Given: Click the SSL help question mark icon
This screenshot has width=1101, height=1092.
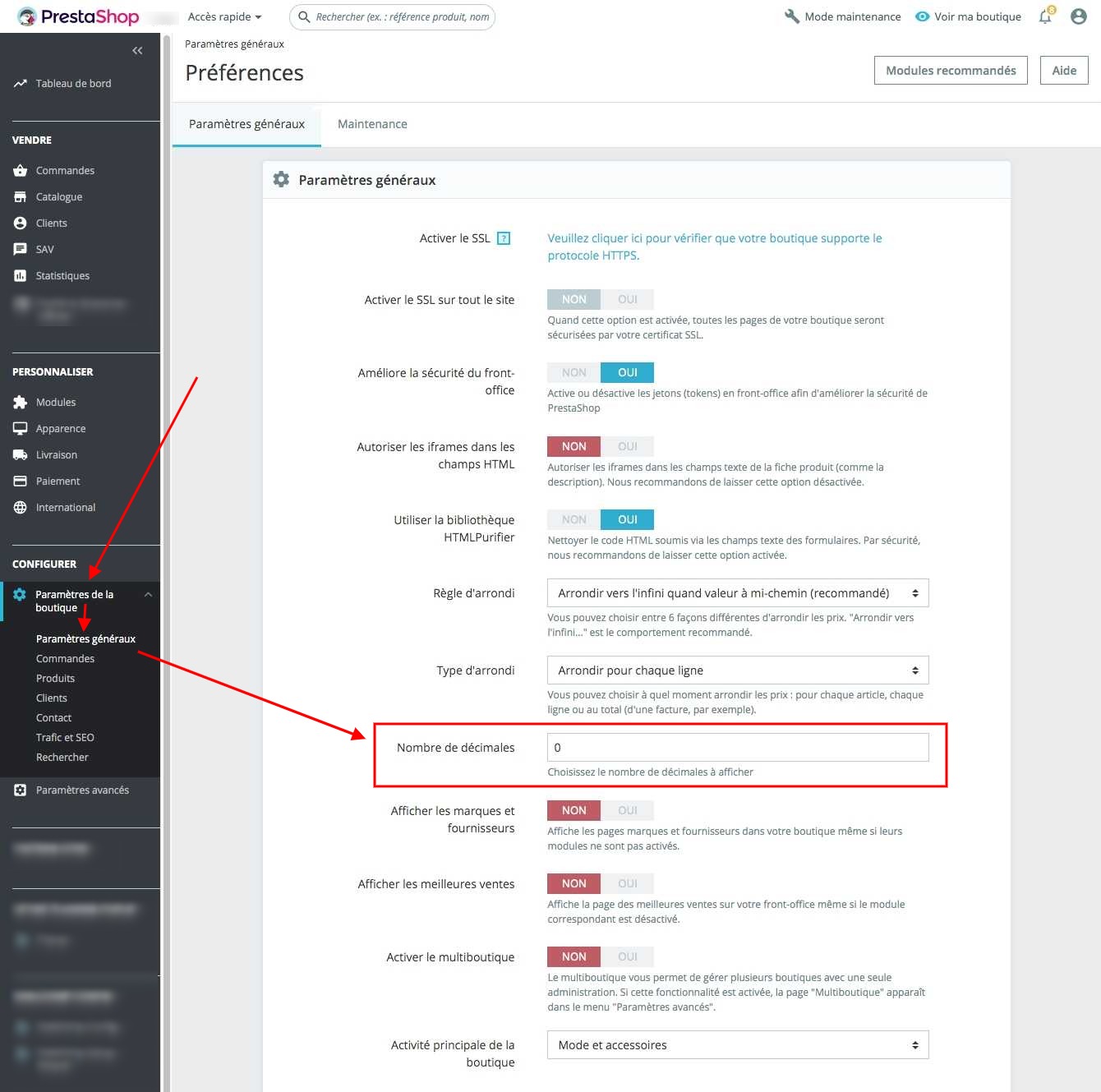Looking at the screenshot, I should coord(504,238).
